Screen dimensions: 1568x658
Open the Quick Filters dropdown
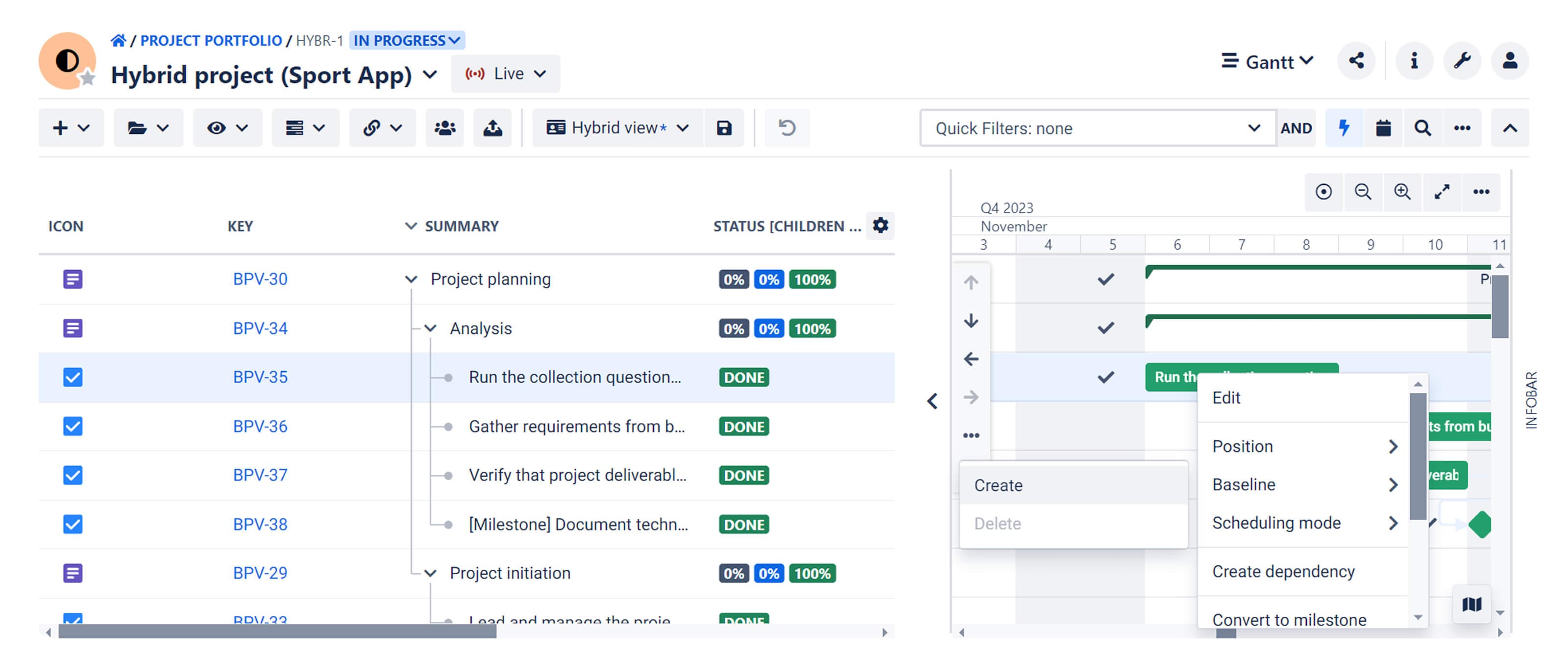(1098, 128)
